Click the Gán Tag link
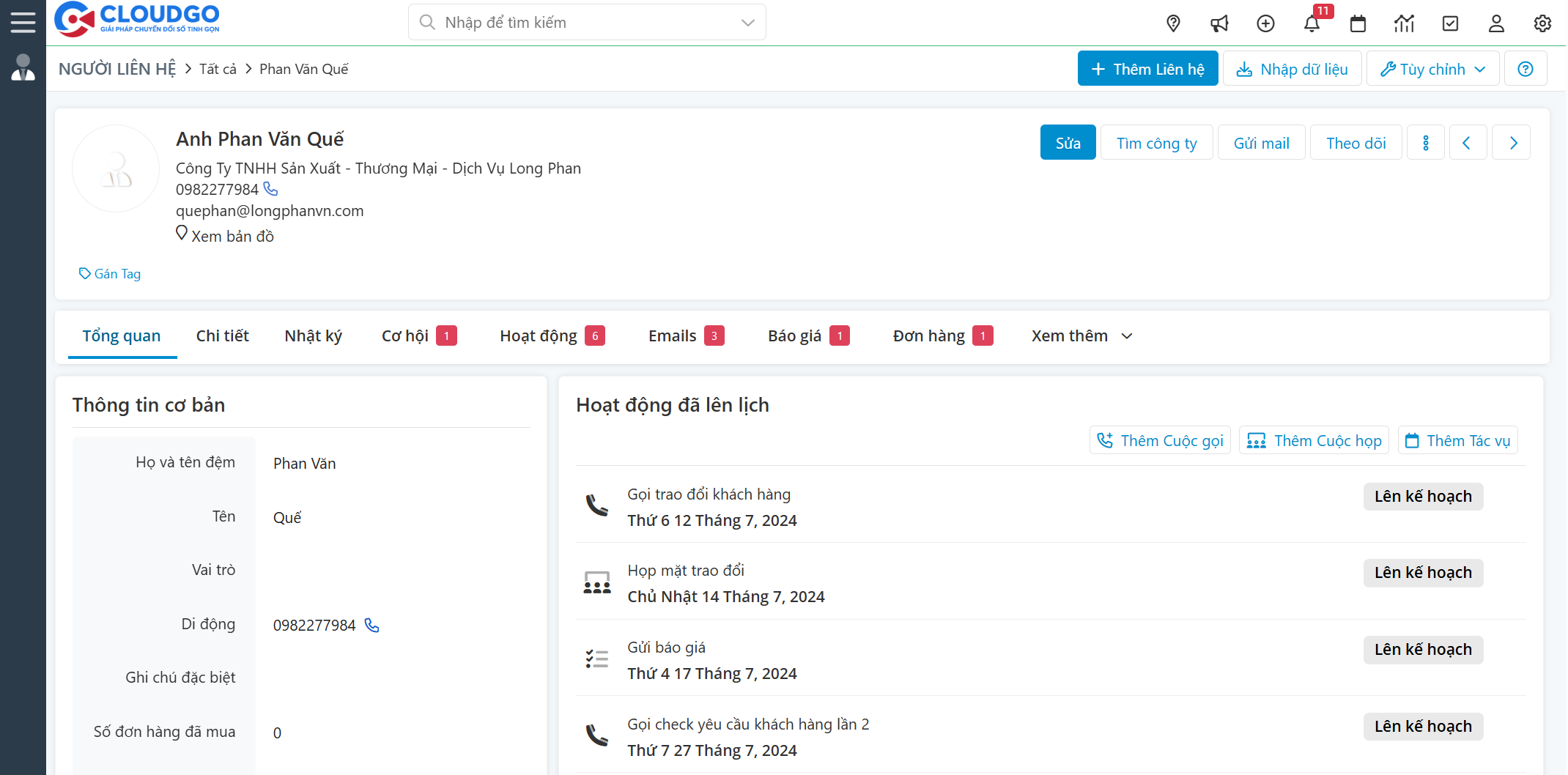Viewport: 1568px width, 775px height. 110,274
